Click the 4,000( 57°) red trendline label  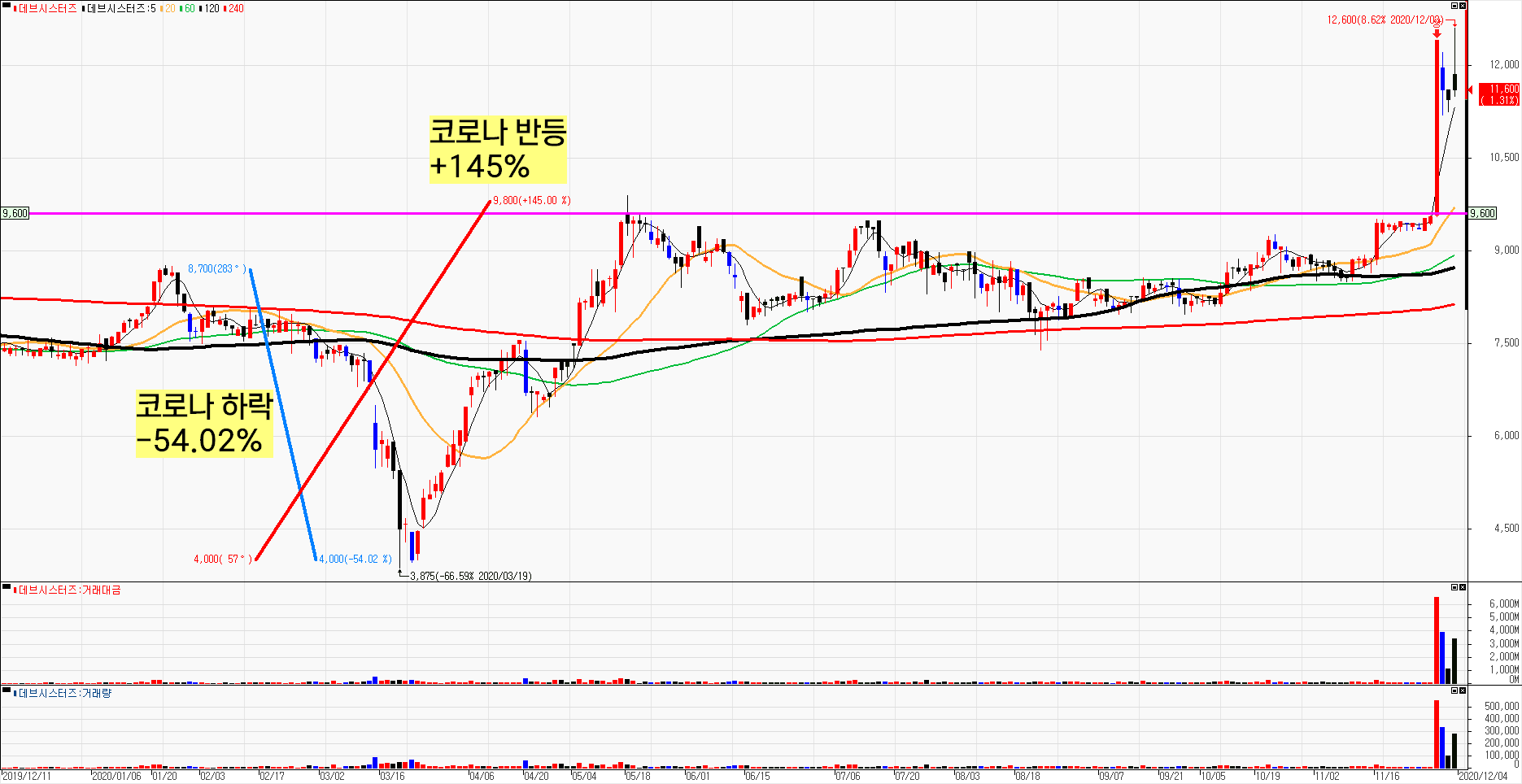point(223,559)
